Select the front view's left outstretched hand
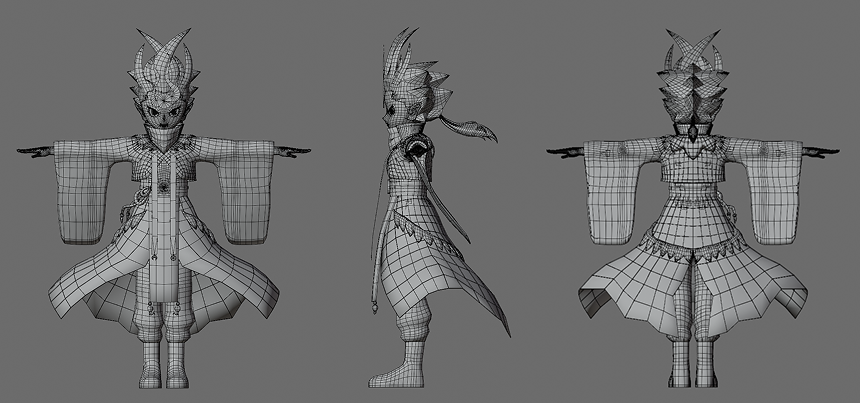The width and height of the screenshot is (860, 403). (x=35, y=150)
